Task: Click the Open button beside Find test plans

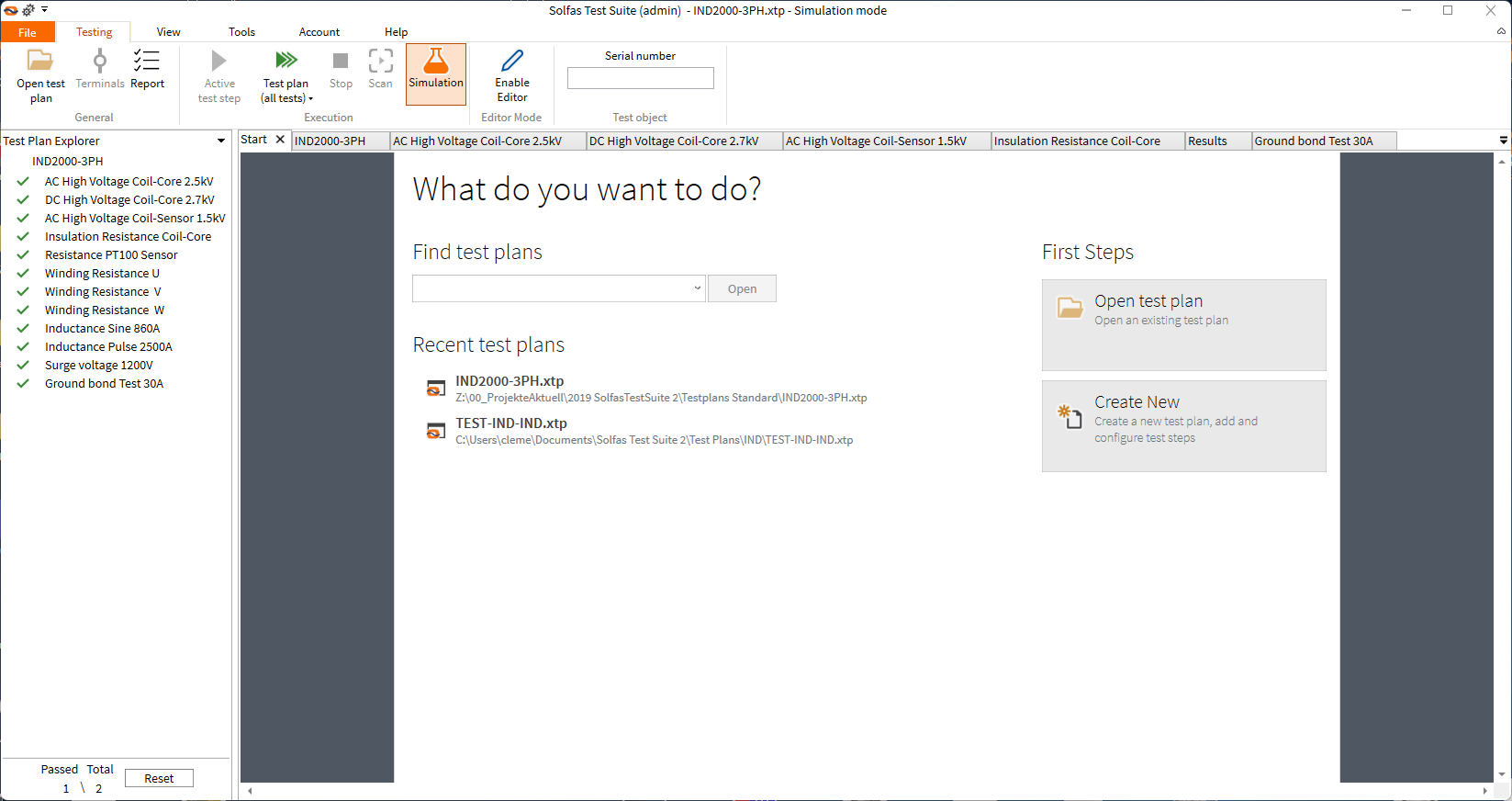Action: click(x=743, y=288)
